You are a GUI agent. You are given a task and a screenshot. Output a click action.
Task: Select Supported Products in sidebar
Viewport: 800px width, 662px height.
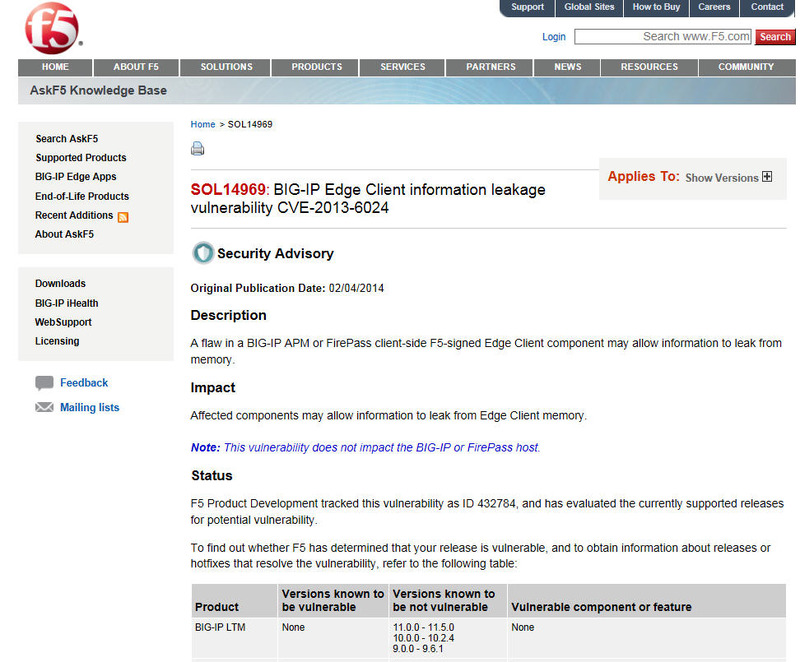(x=81, y=158)
